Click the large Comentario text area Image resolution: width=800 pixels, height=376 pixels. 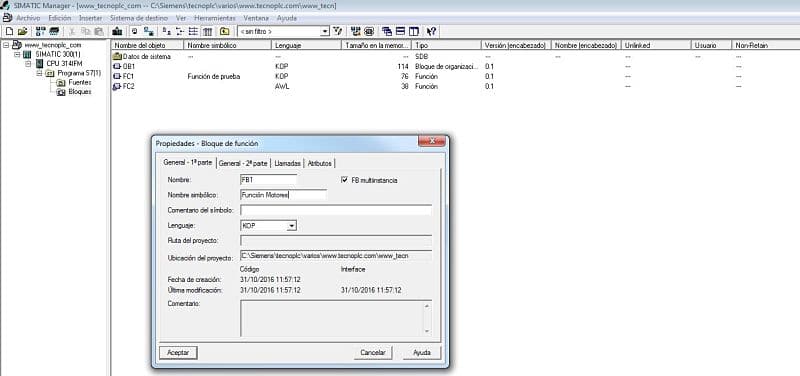[332, 318]
